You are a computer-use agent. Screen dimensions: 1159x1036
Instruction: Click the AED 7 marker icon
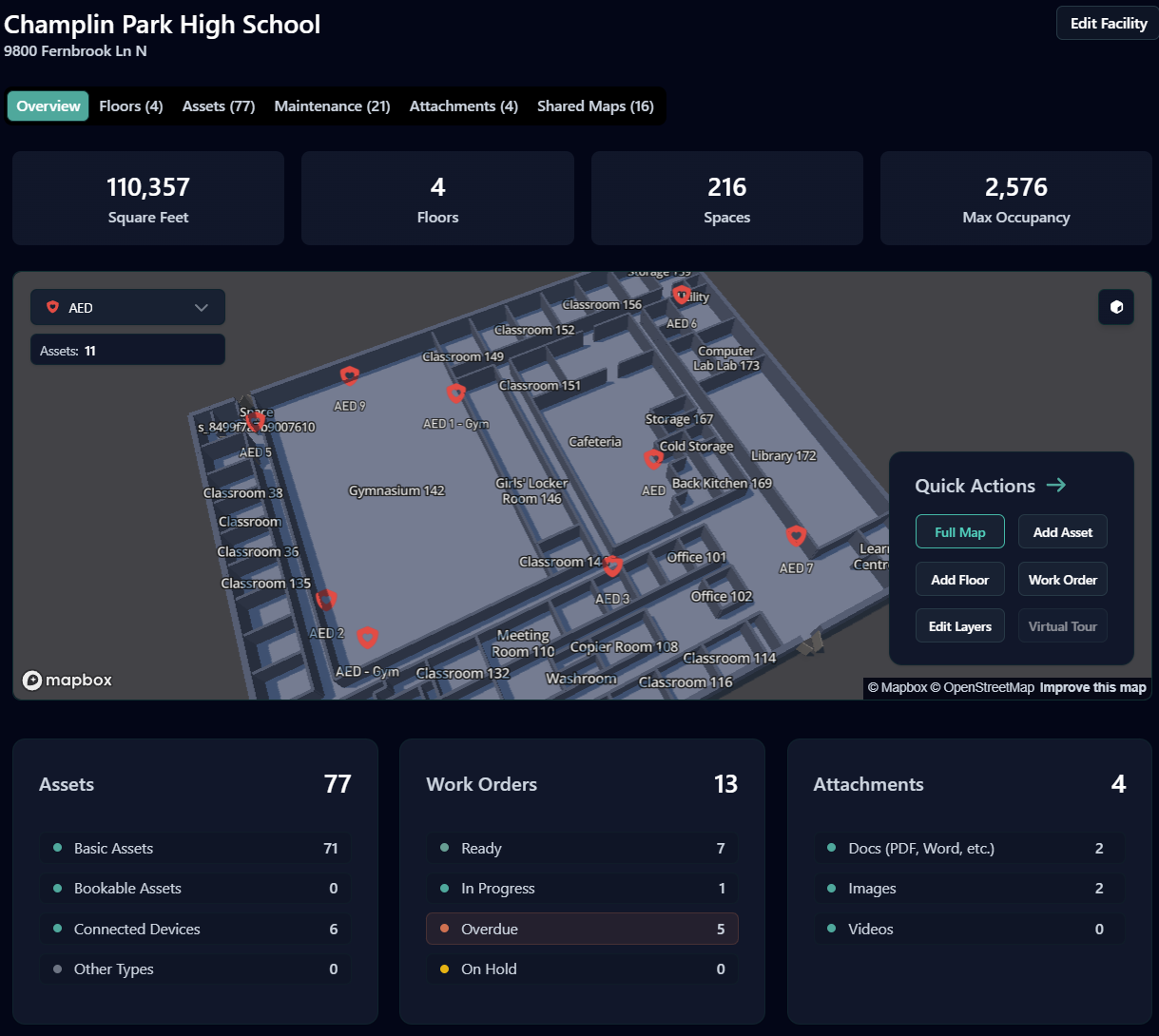pos(796,536)
